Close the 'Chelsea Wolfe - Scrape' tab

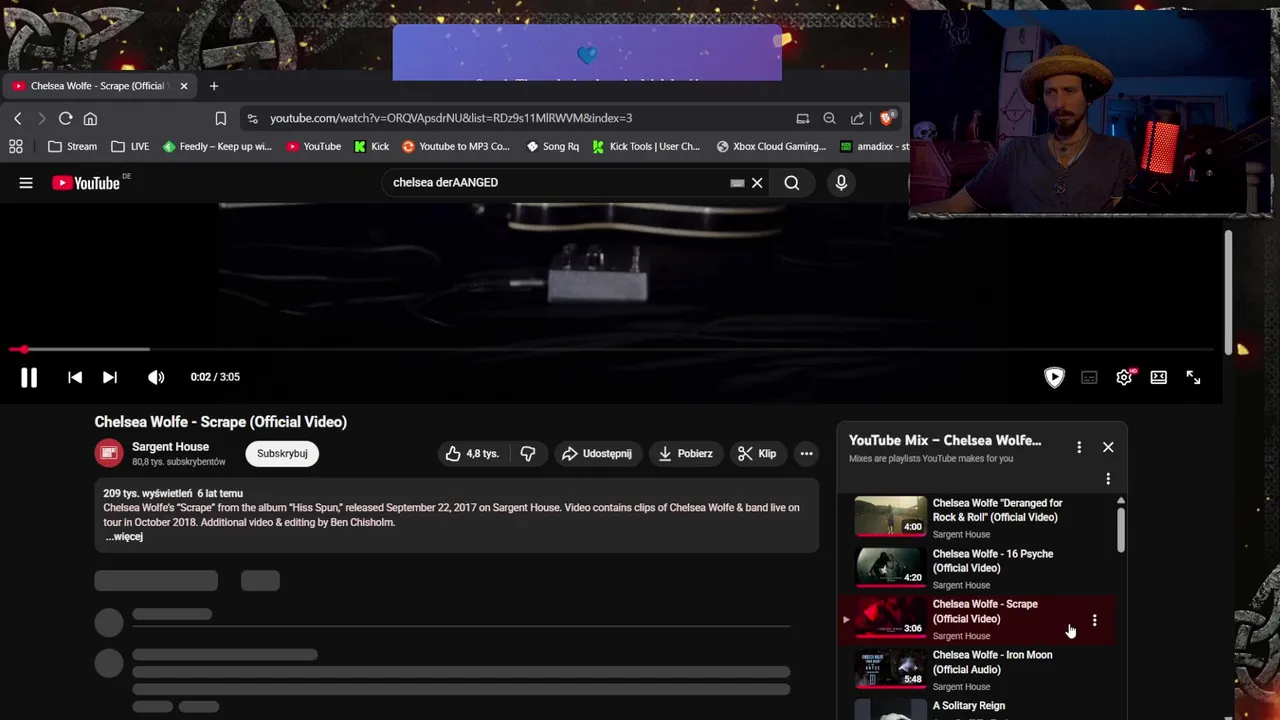point(183,86)
